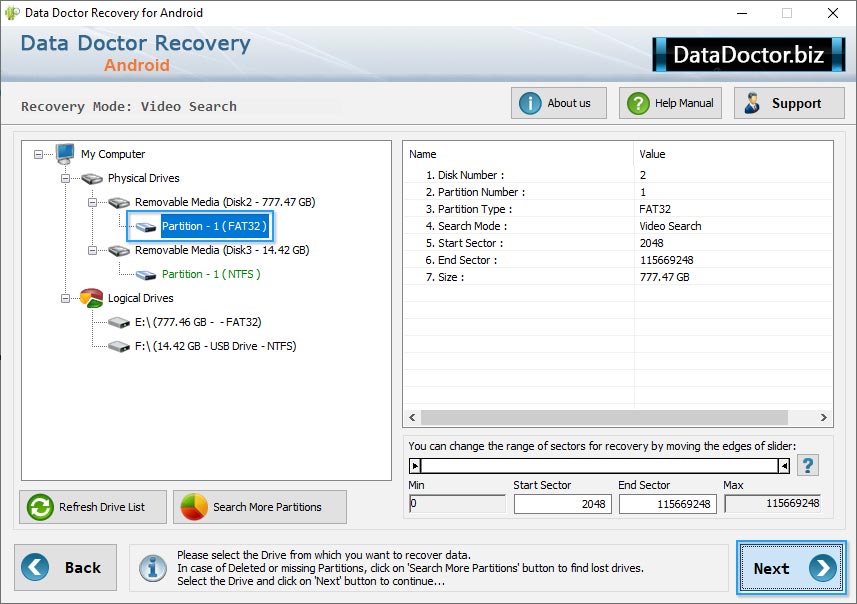Click the Support button
The width and height of the screenshot is (857, 604).
click(x=789, y=103)
